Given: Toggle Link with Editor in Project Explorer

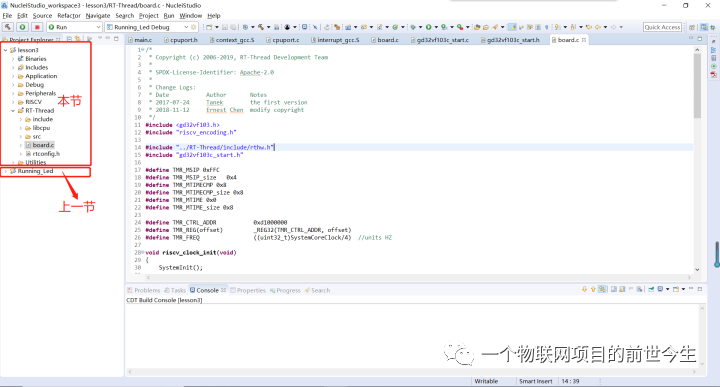Looking at the screenshot, I should click(x=77, y=39).
